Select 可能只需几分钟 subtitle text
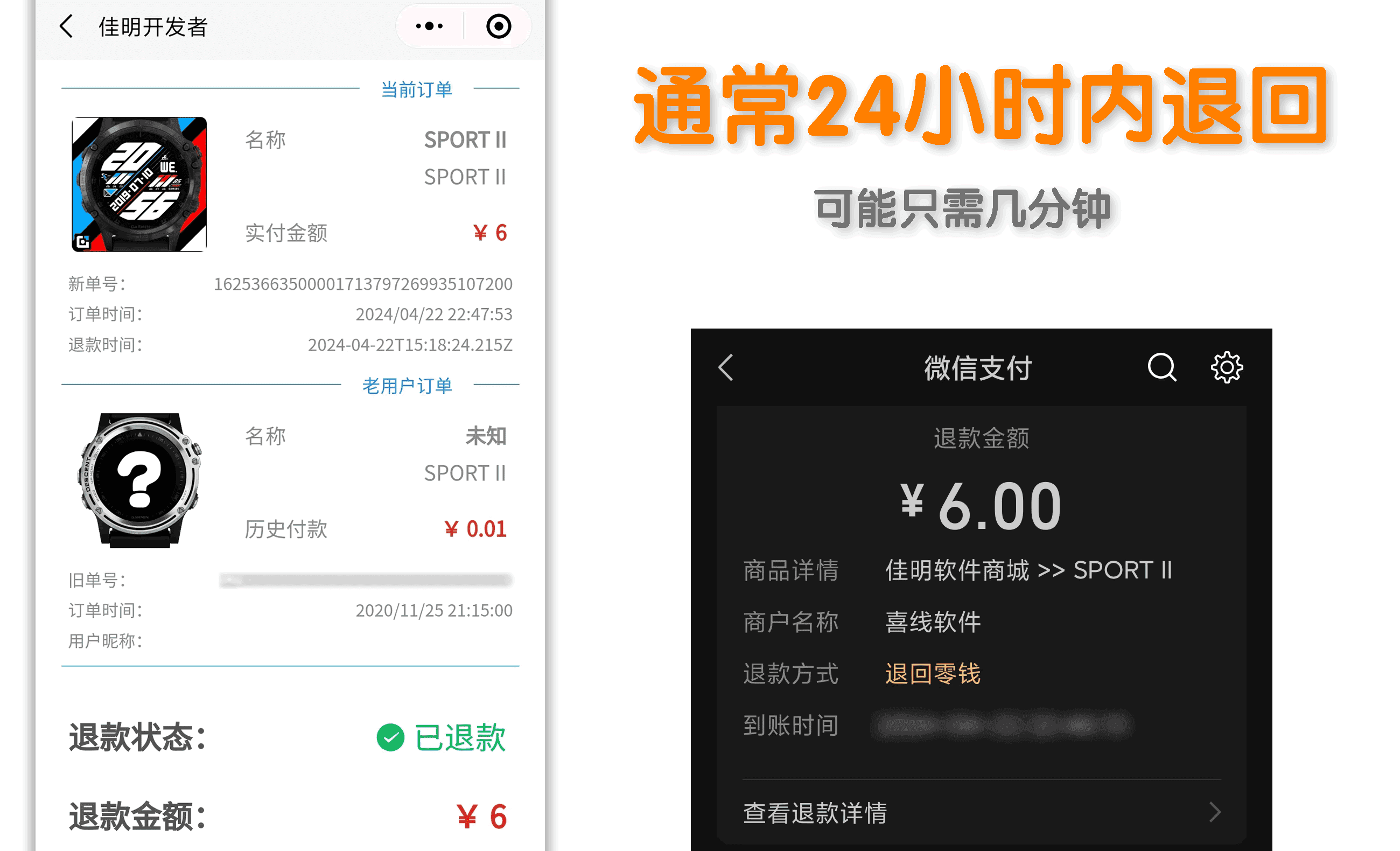Viewport: 1400px width, 851px height. point(962,208)
